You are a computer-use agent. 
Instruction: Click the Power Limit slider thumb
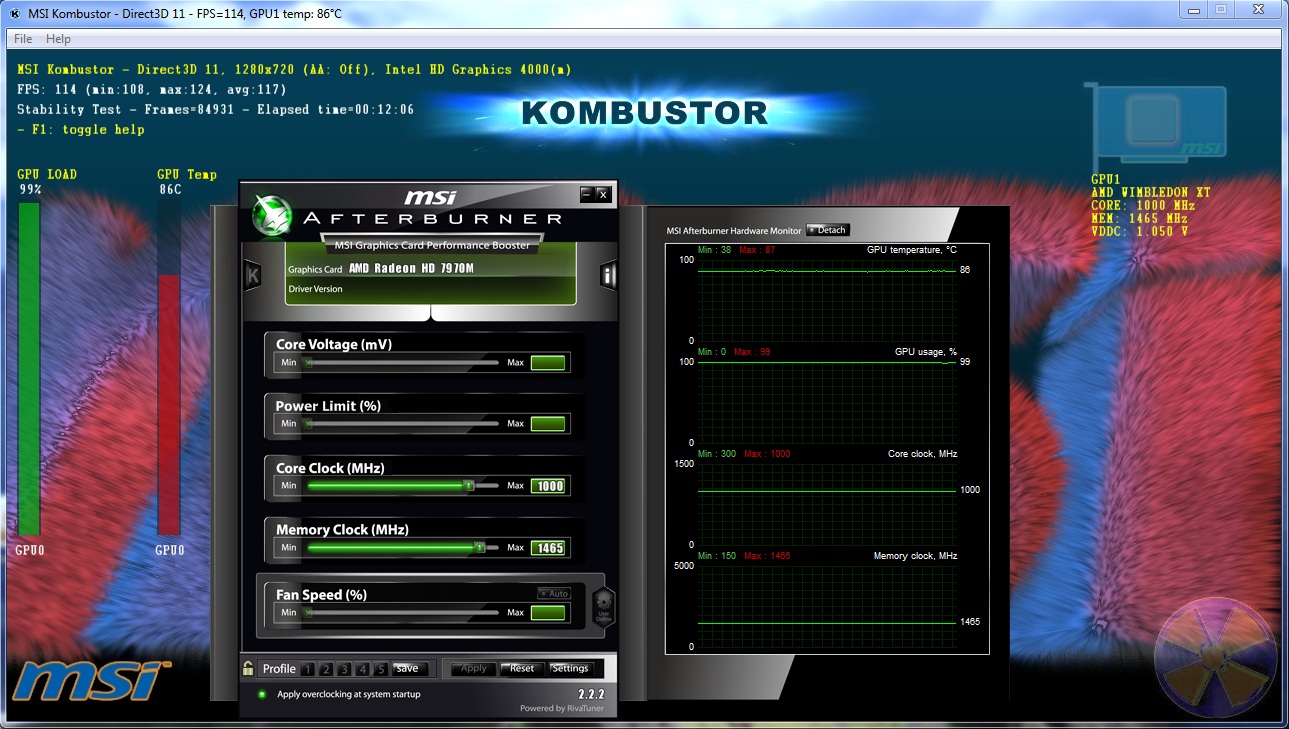308,425
